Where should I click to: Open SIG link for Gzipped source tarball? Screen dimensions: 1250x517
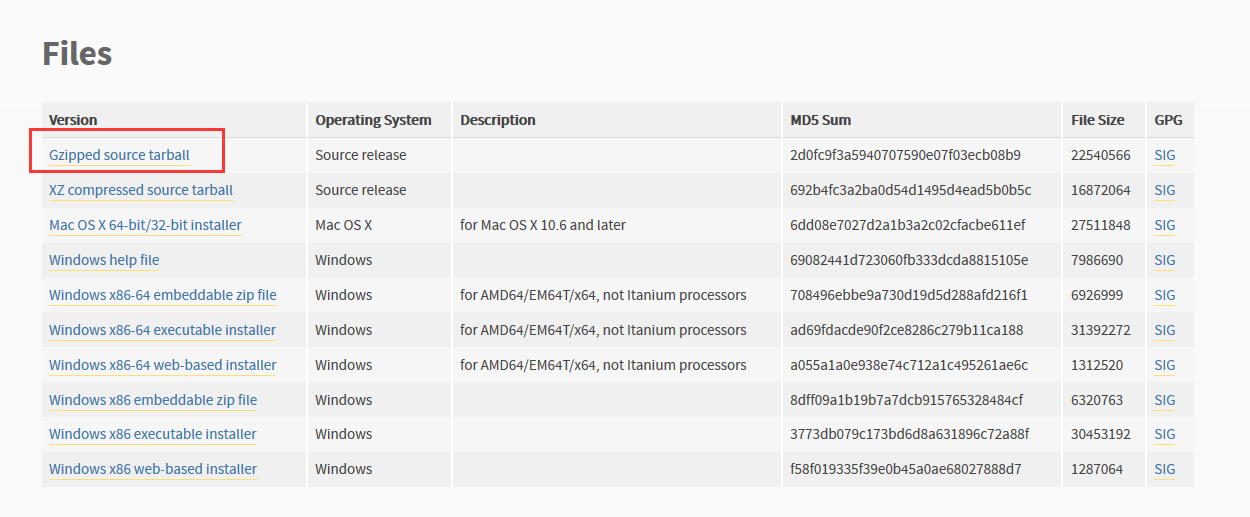point(1165,155)
